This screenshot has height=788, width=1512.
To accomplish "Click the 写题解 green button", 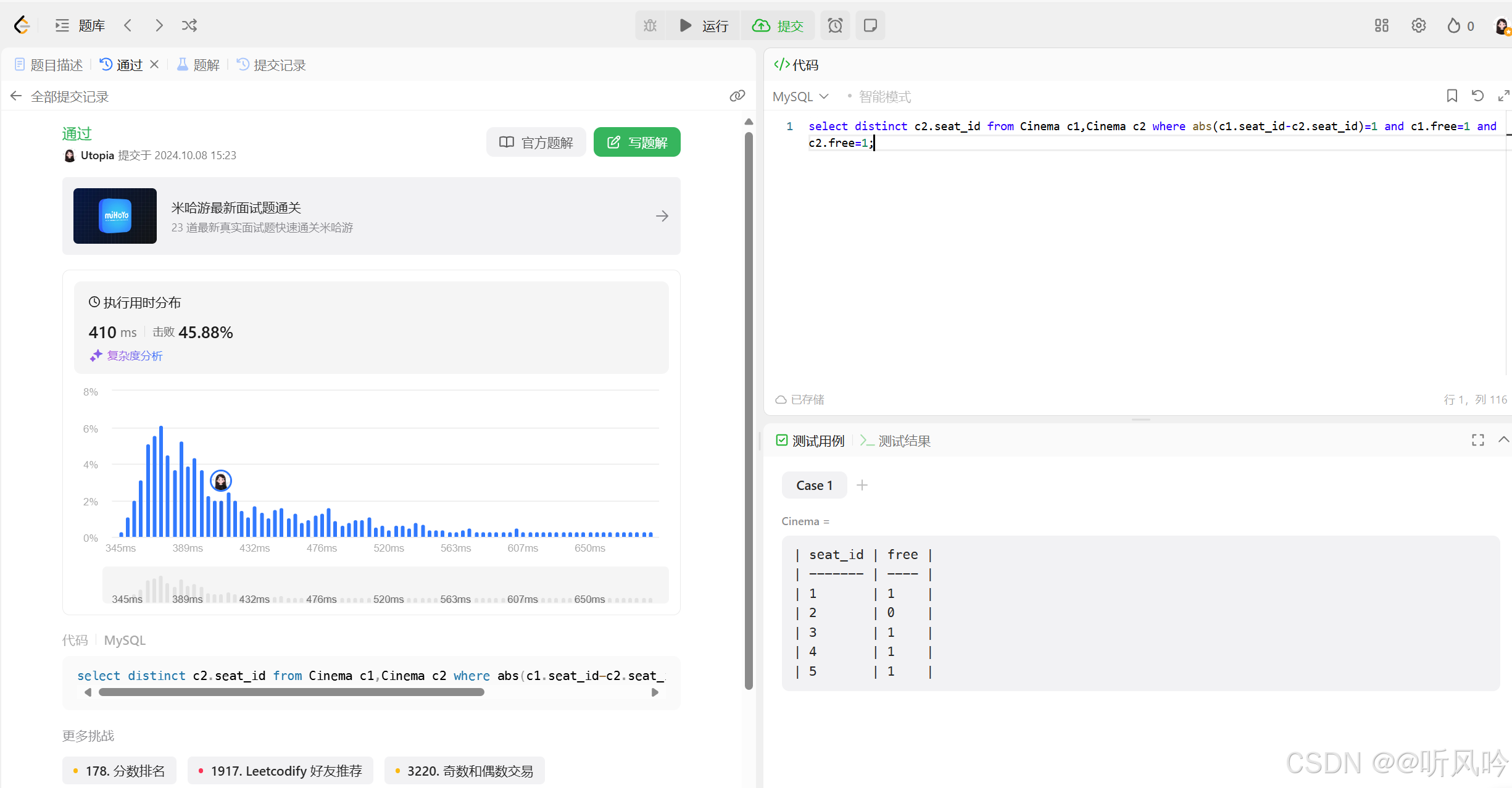I will [x=637, y=143].
